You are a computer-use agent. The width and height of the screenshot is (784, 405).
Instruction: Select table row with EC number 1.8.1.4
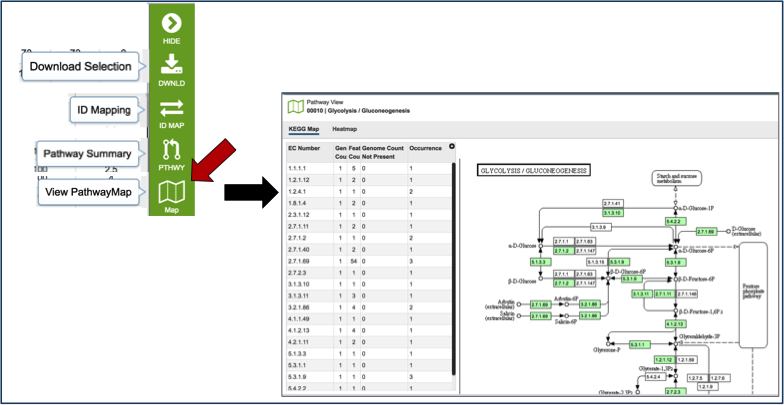tap(368, 203)
